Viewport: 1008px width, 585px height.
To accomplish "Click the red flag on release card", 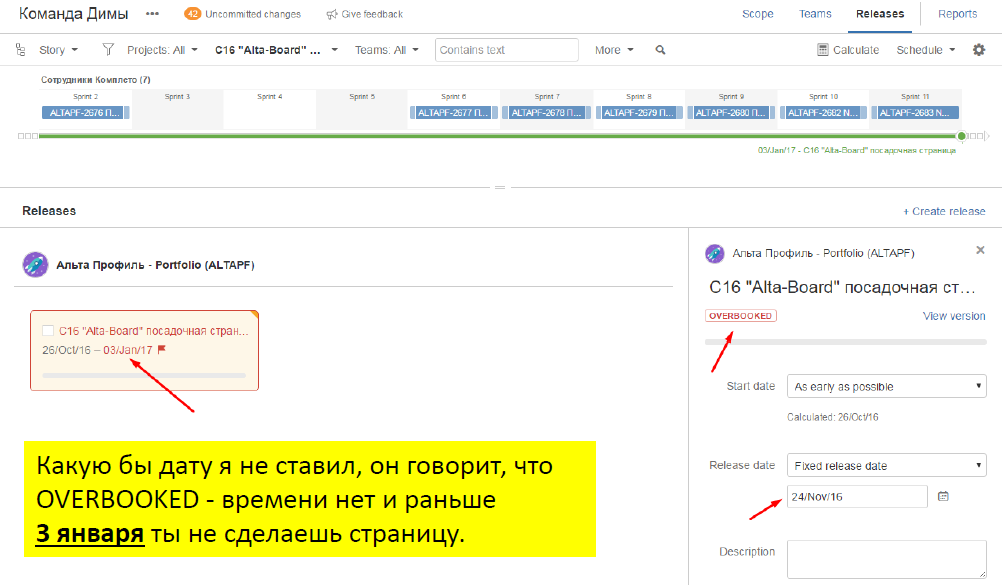I will 162,350.
